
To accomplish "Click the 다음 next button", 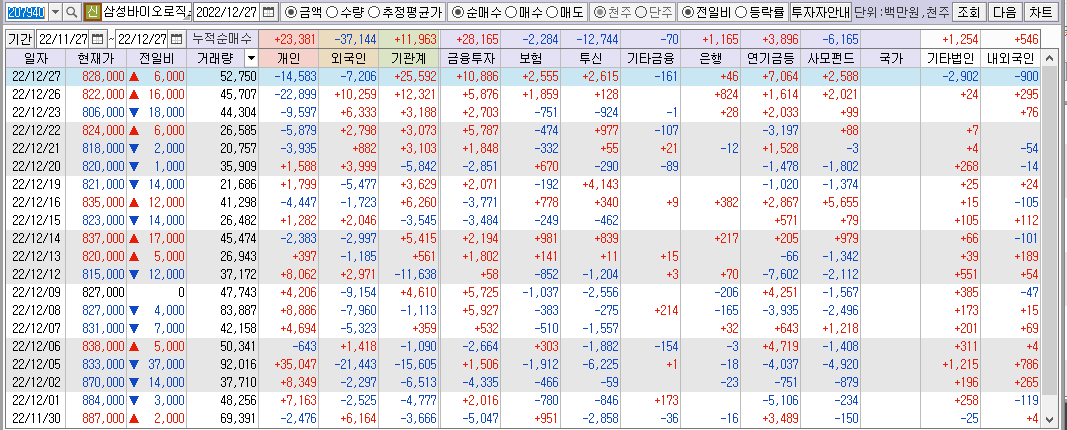I will coord(1004,12).
